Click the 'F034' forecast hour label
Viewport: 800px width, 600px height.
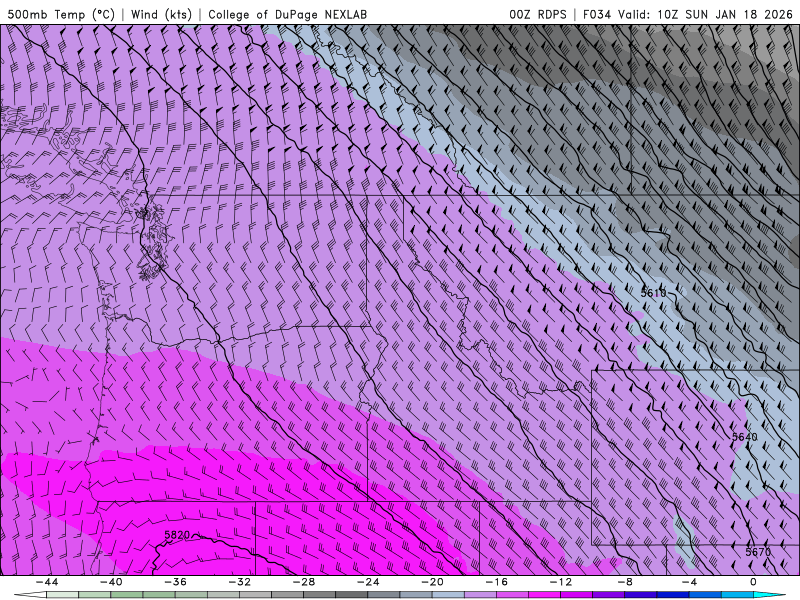[x=597, y=14]
